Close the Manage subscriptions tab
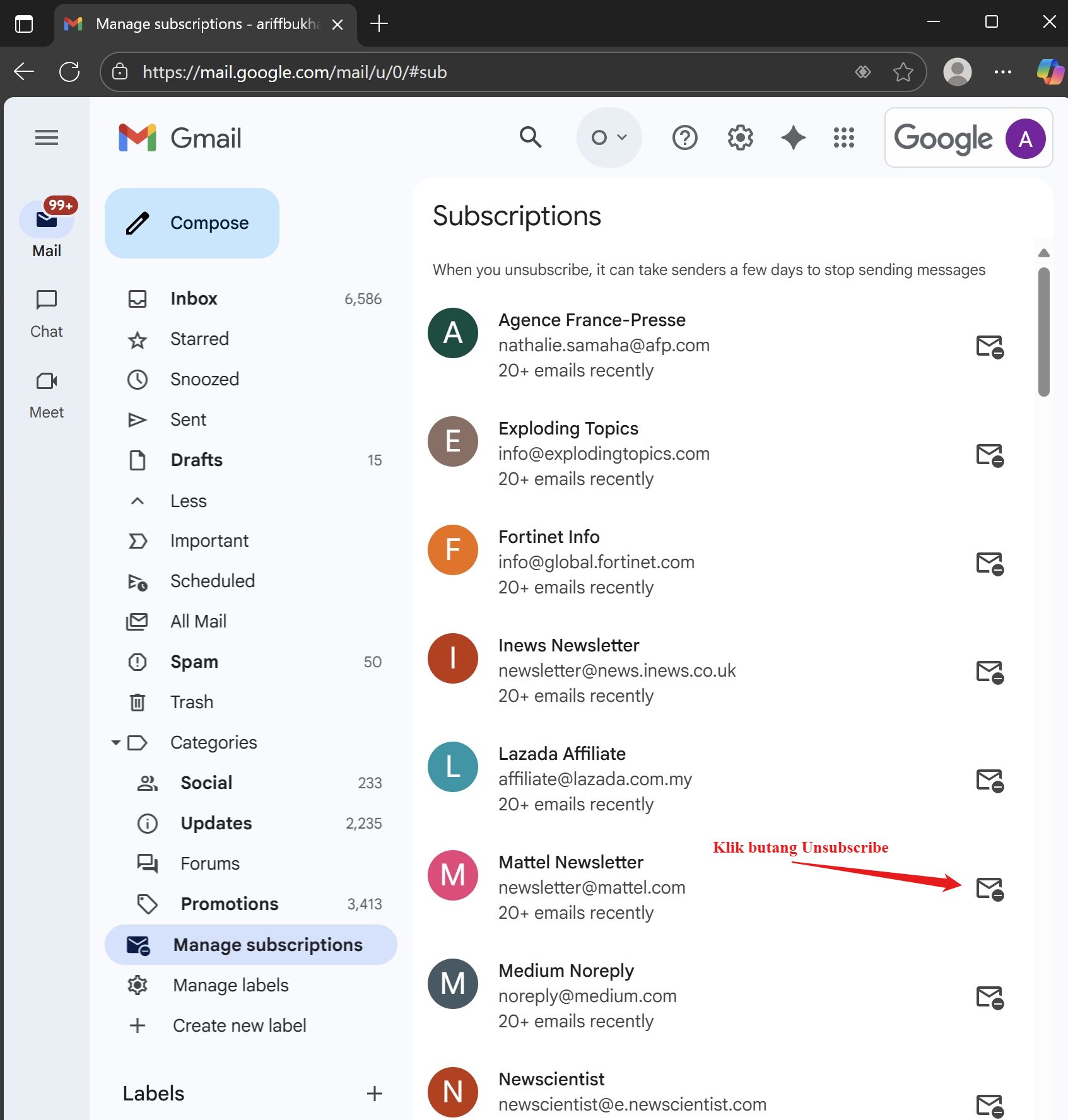Screen dimensions: 1068x1120 [x=337, y=25]
